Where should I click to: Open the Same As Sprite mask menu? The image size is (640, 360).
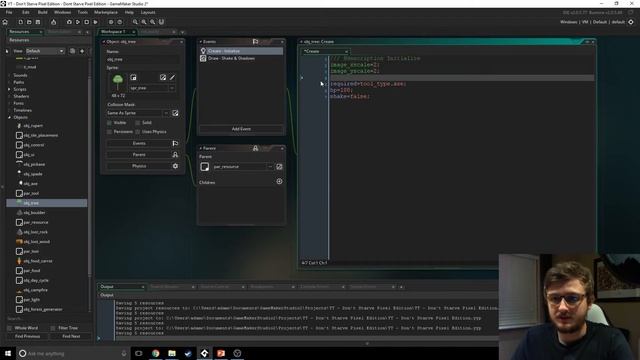[166, 113]
